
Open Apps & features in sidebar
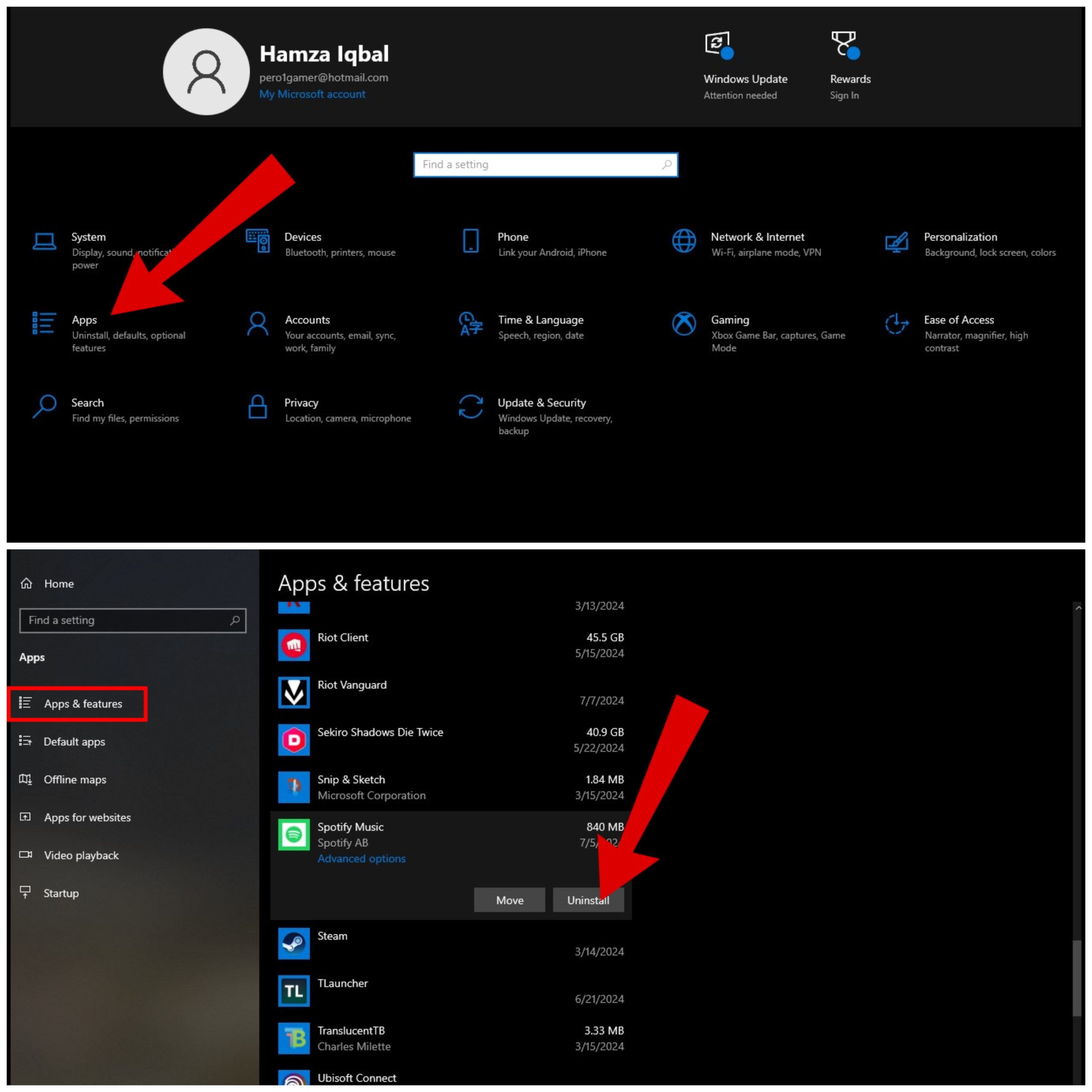pyautogui.click(x=83, y=704)
